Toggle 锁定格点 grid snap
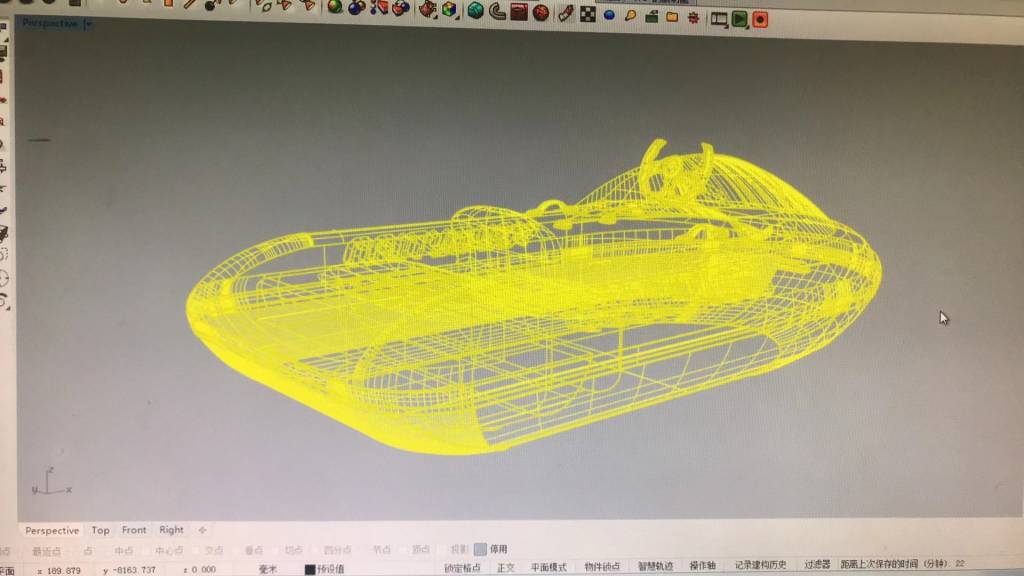Image resolution: width=1024 pixels, height=576 pixels. point(462,568)
